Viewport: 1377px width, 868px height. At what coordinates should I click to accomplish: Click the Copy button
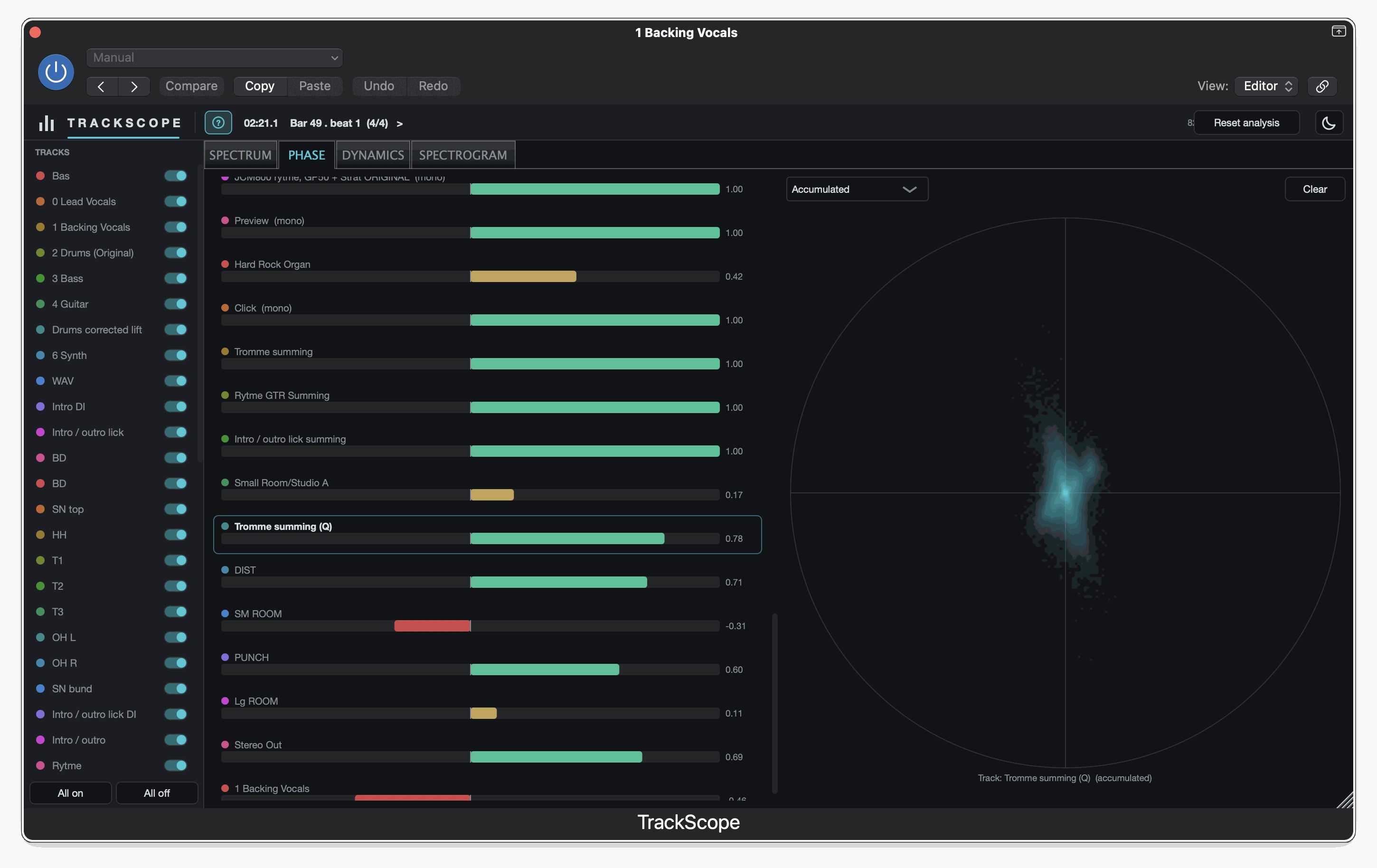pyautogui.click(x=260, y=86)
